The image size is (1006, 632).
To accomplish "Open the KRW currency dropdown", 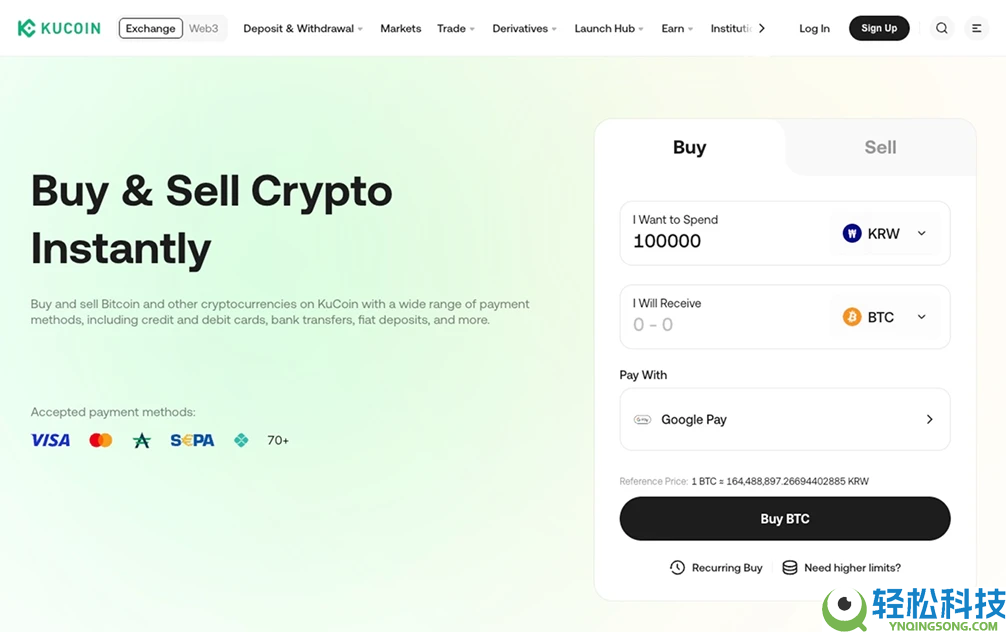I will pyautogui.click(x=886, y=234).
